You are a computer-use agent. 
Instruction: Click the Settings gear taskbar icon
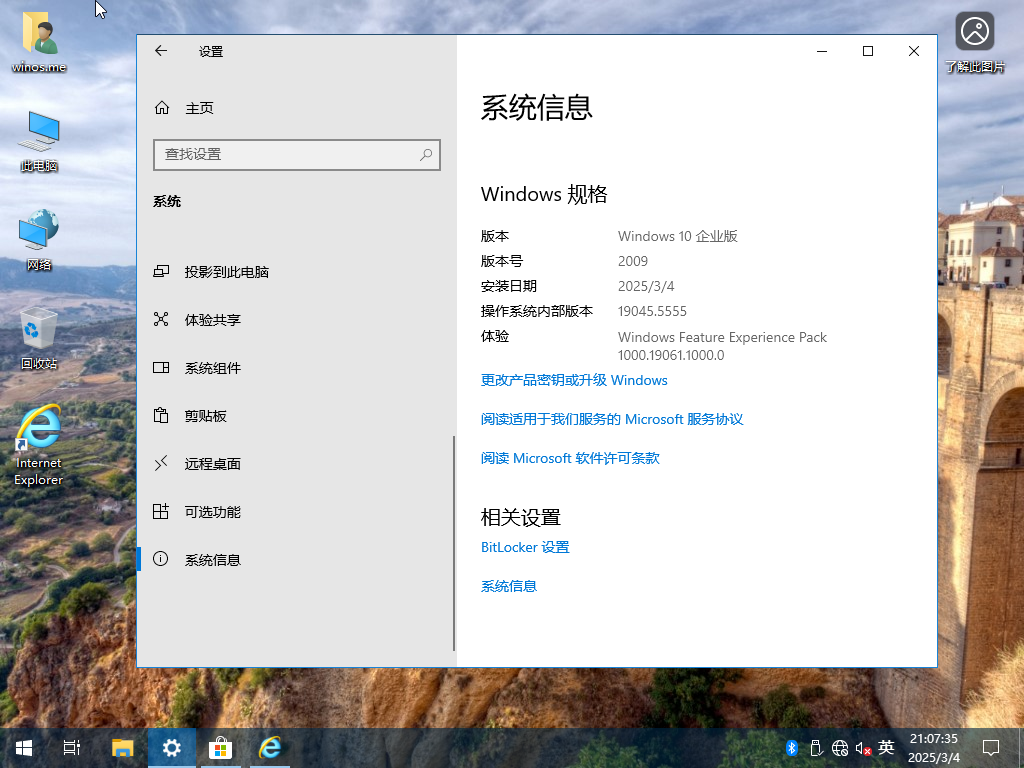pos(172,748)
